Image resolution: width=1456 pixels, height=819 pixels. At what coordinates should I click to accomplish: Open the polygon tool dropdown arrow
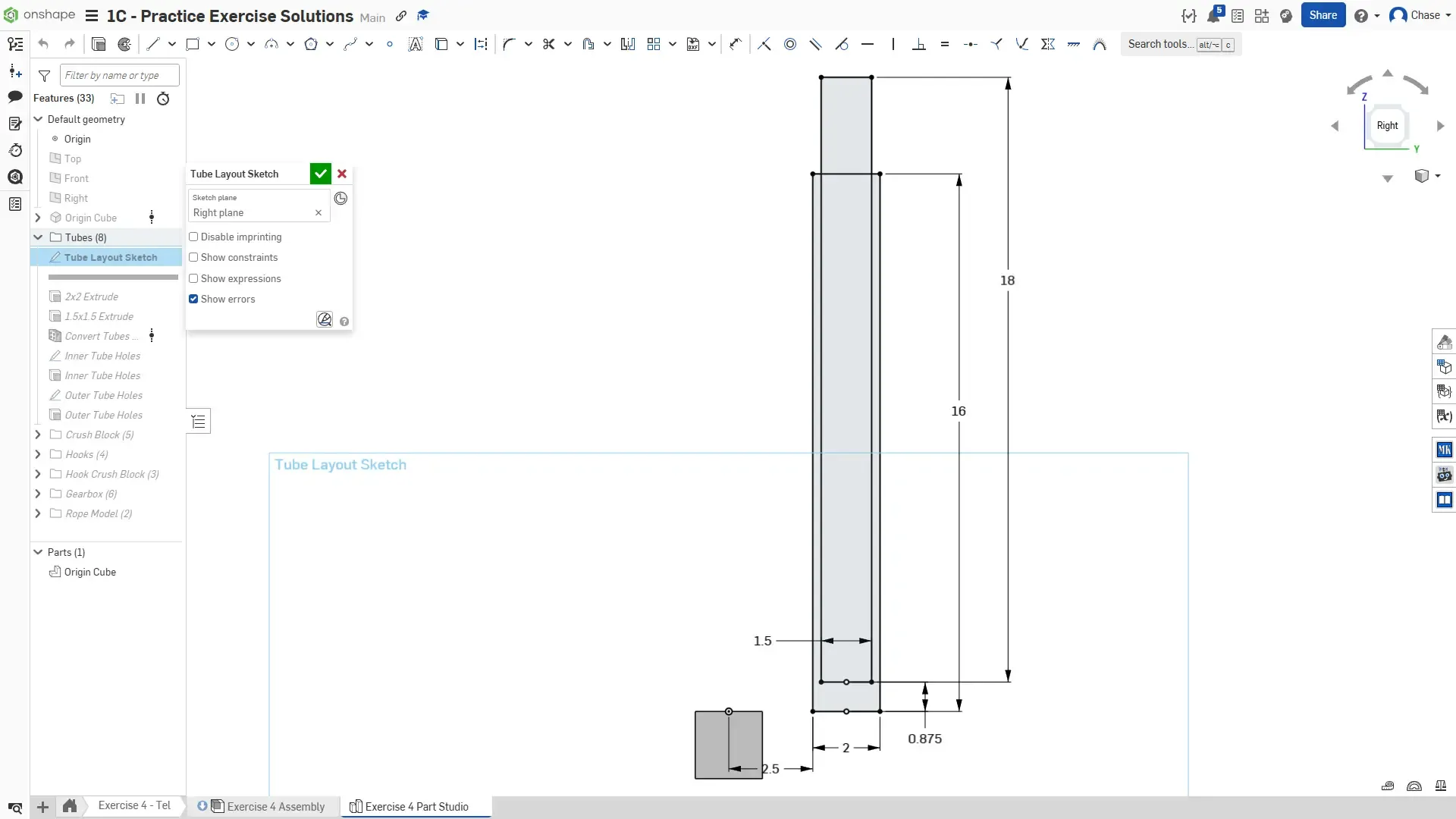pyautogui.click(x=330, y=44)
